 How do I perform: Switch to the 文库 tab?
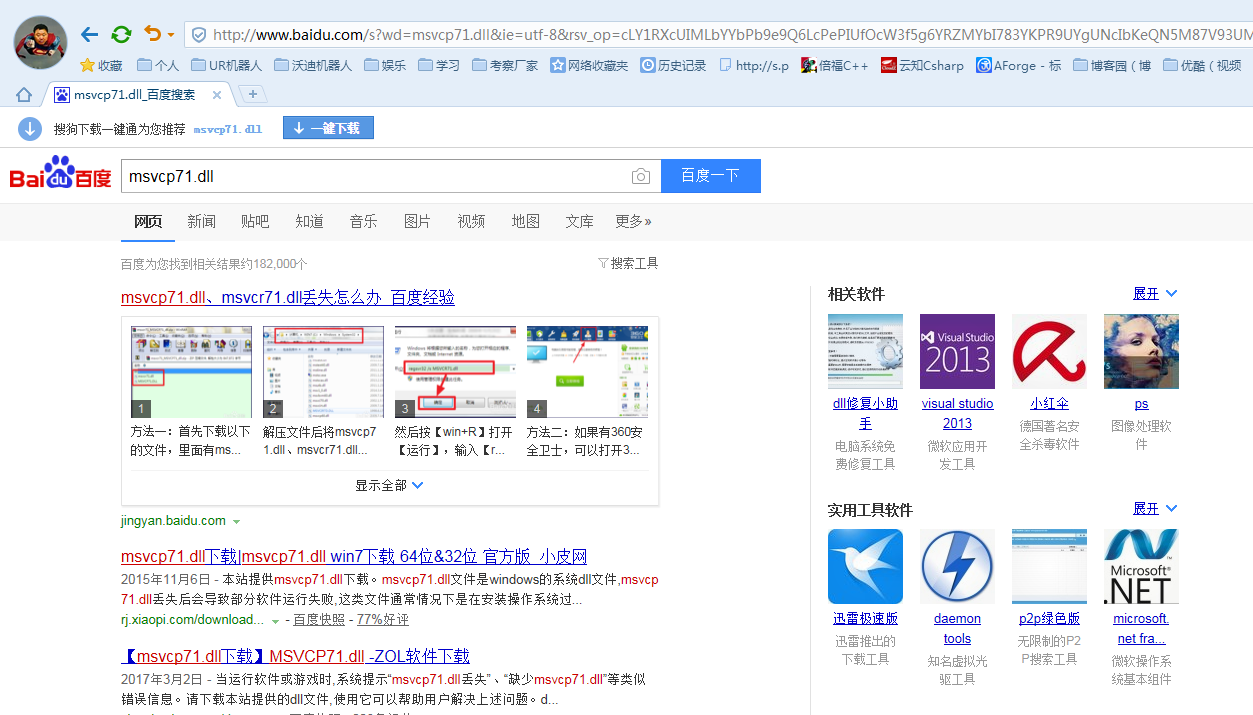(580, 221)
